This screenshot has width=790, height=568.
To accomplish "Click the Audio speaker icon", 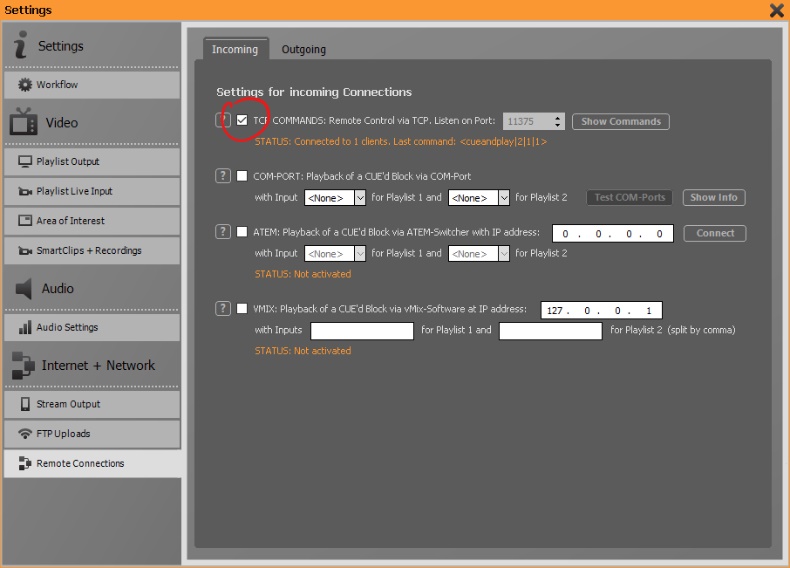I will 24,288.
